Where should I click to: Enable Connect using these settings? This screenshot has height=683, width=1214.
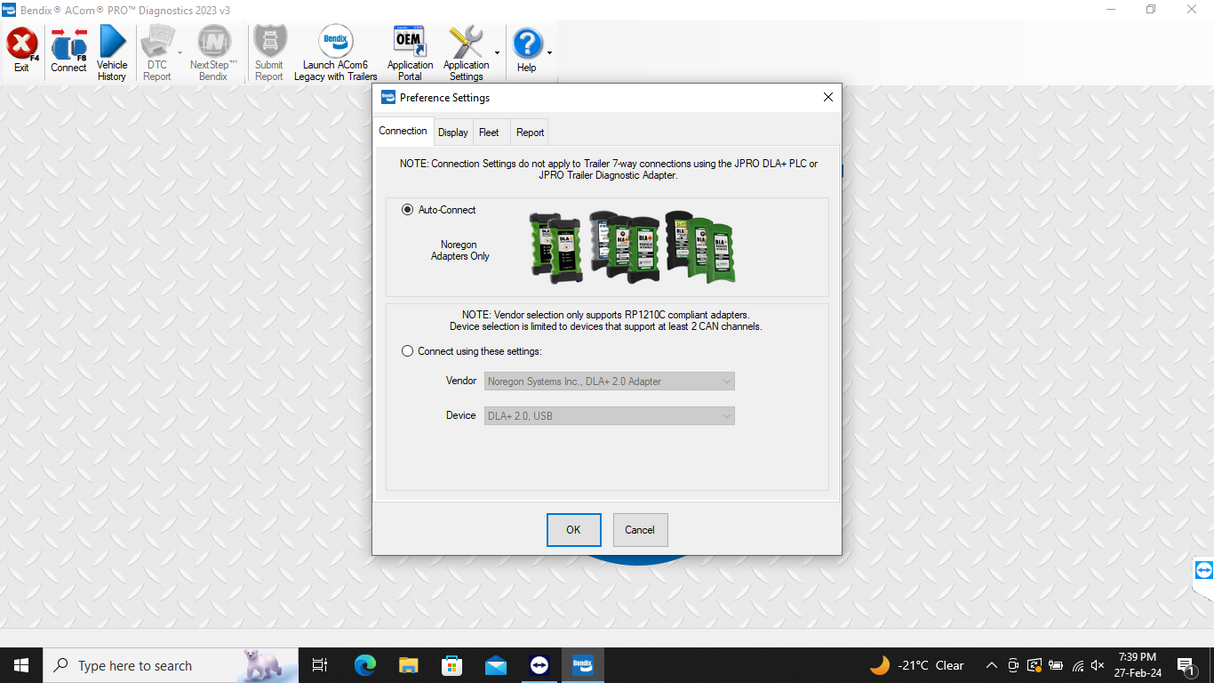pos(407,351)
